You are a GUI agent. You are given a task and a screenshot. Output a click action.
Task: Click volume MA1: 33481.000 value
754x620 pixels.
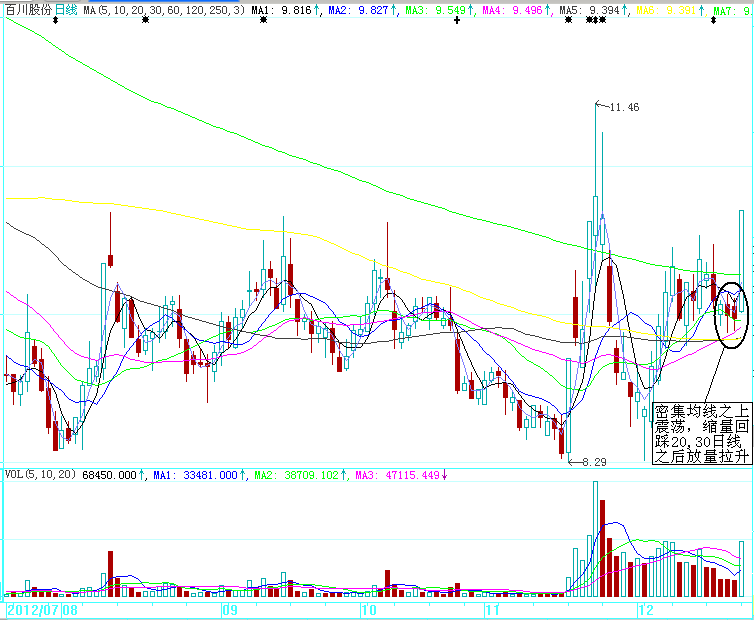pyautogui.click(x=196, y=475)
